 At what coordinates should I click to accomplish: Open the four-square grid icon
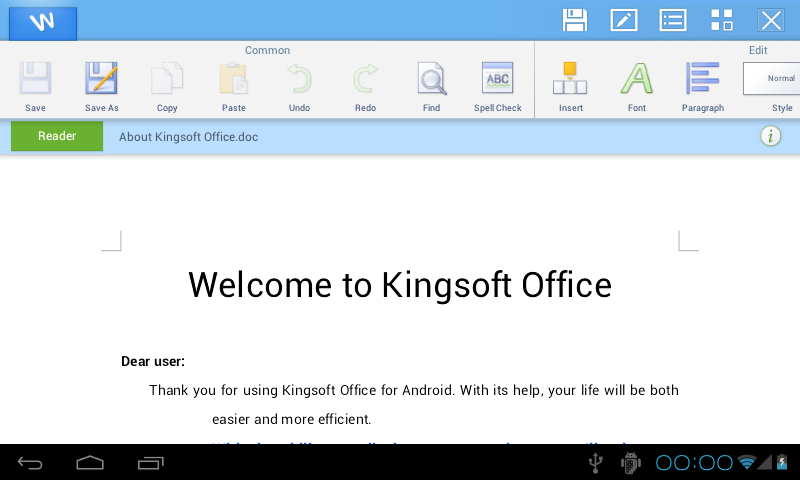click(x=722, y=21)
